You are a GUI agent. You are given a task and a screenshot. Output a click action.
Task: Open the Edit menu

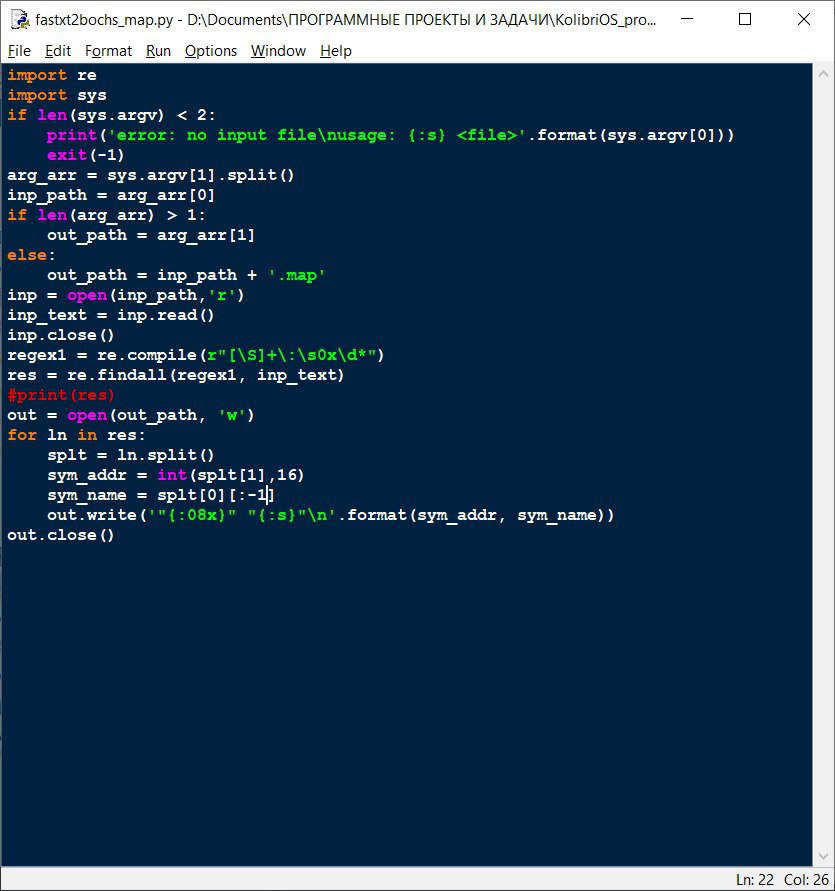pos(58,51)
